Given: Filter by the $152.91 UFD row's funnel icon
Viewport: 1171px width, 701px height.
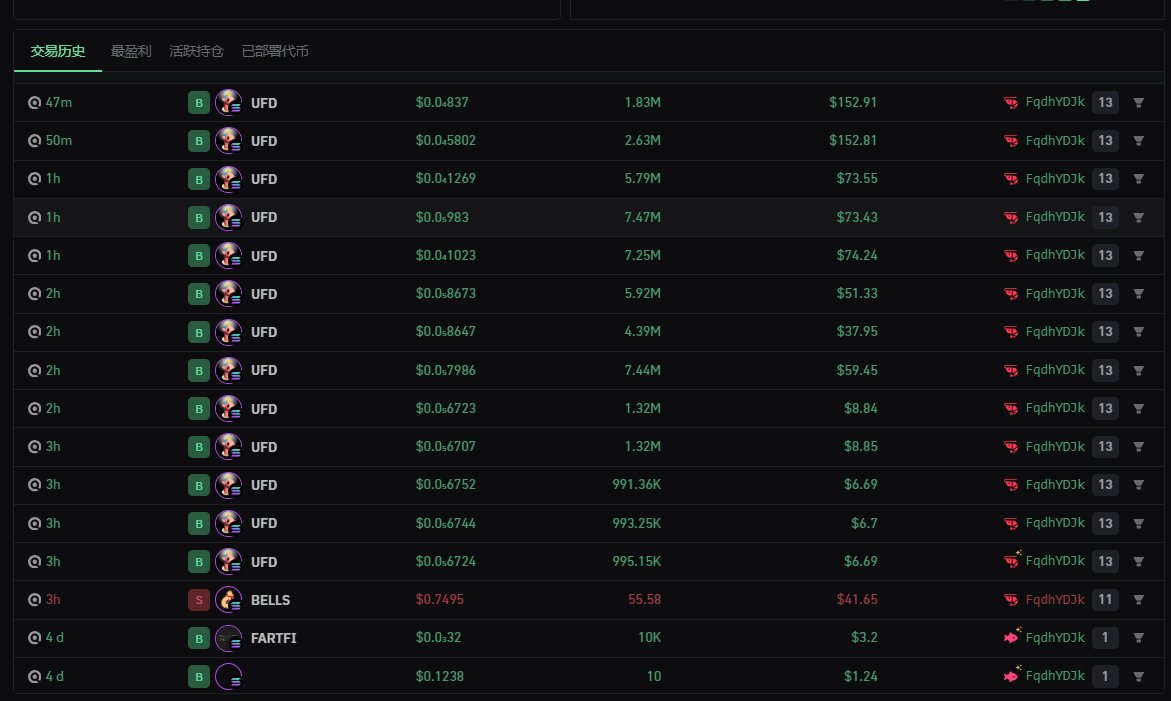Looking at the screenshot, I should tap(1138, 102).
